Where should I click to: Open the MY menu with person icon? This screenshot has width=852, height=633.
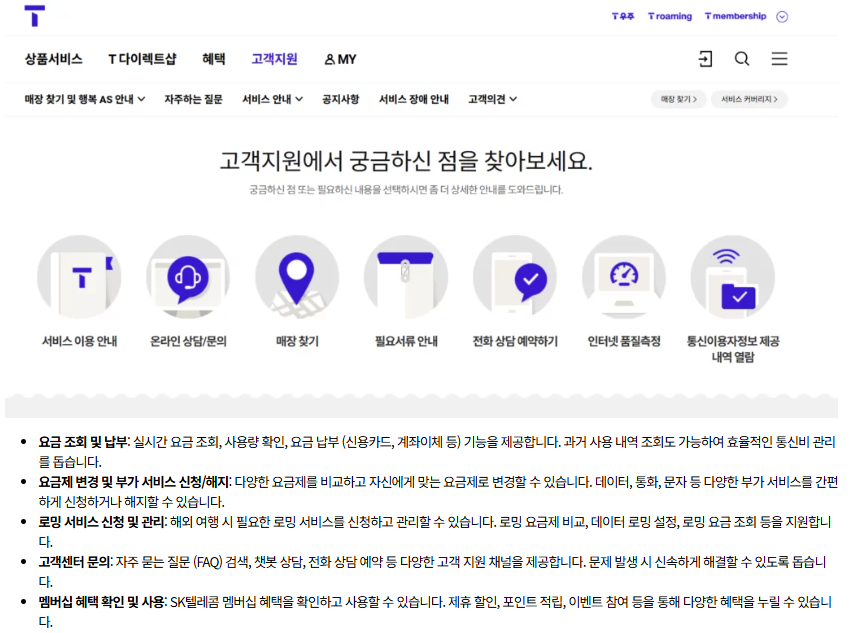coord(340,59)
